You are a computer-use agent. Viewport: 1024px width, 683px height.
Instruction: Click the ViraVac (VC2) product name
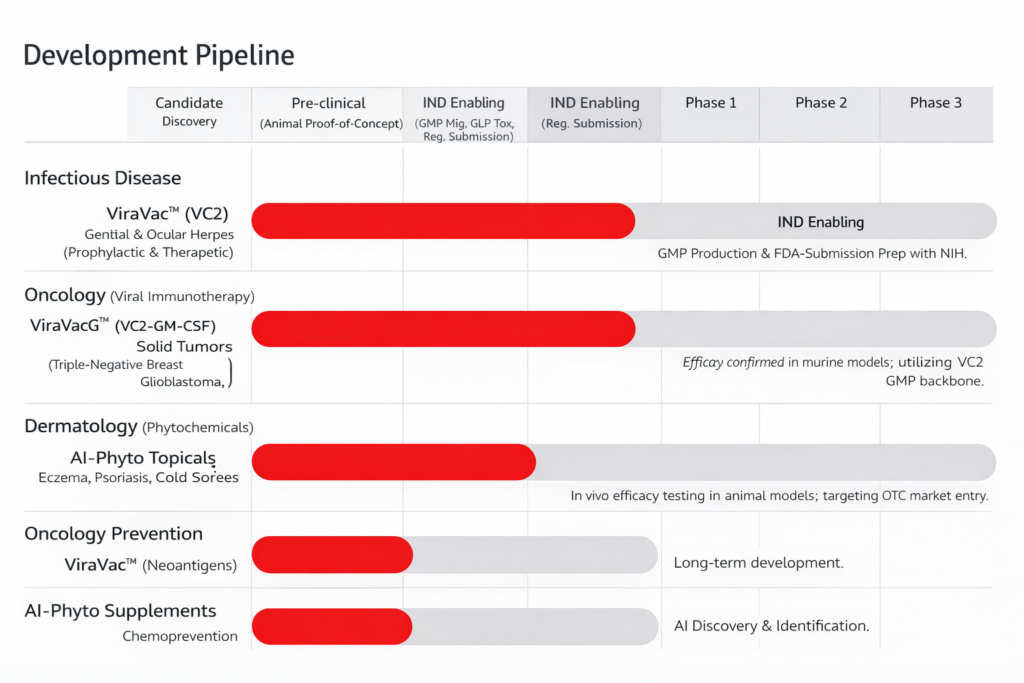click(169, 213)
